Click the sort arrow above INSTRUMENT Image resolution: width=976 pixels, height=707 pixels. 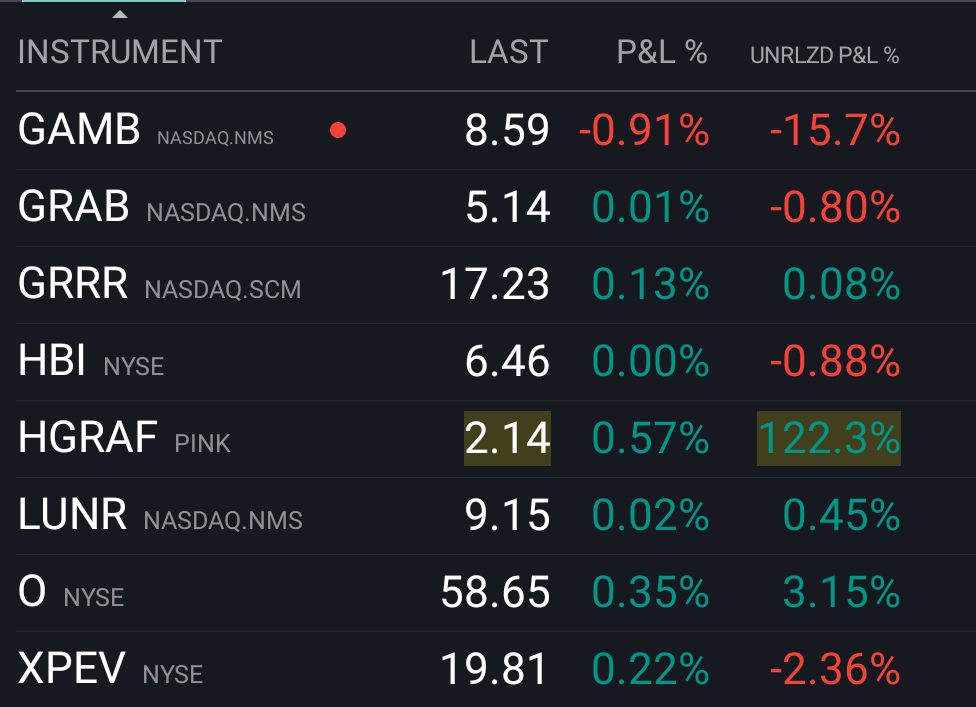click(x=120, y=14)
